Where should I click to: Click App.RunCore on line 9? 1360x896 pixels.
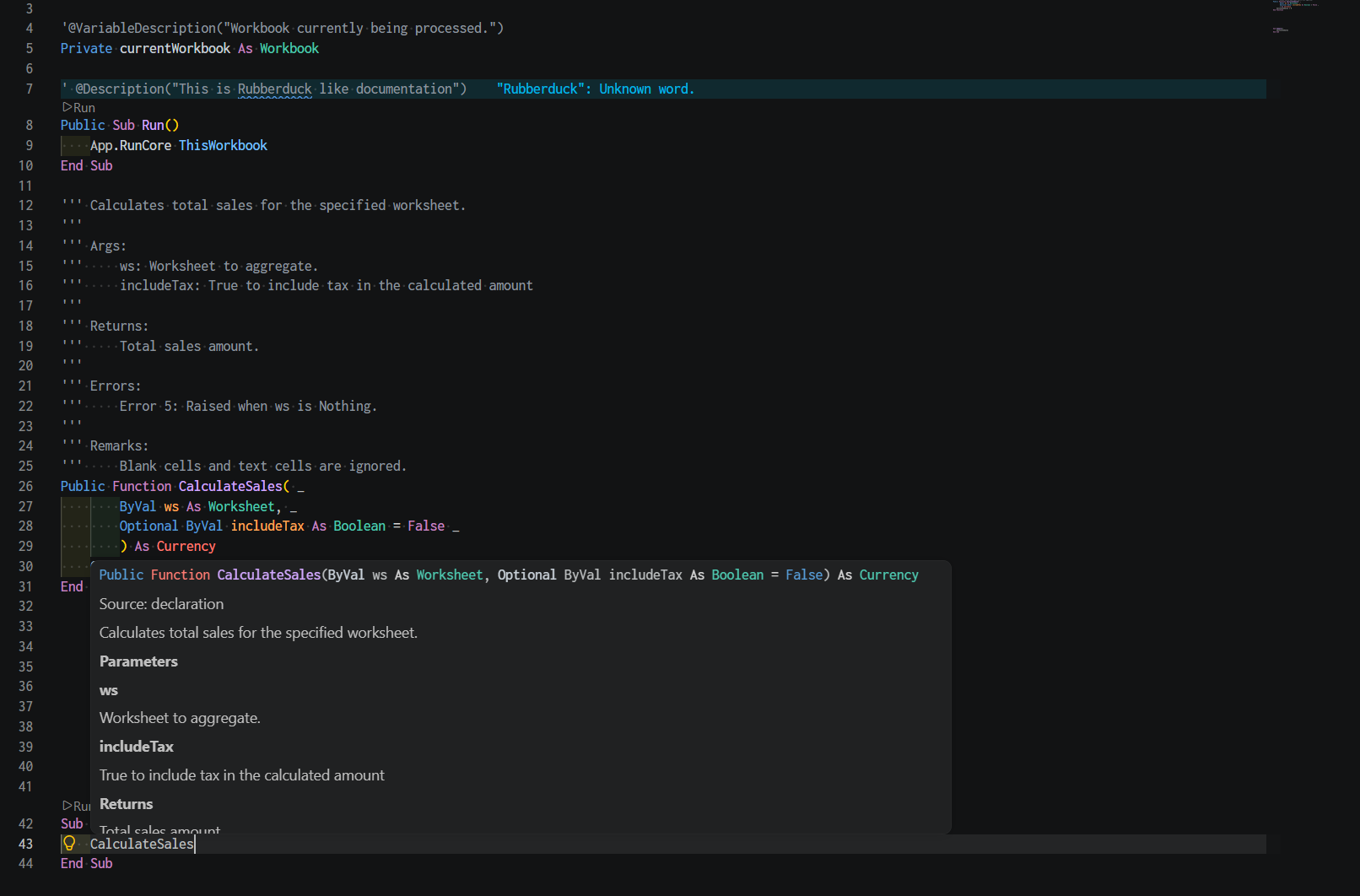click(x=131, y=146)
